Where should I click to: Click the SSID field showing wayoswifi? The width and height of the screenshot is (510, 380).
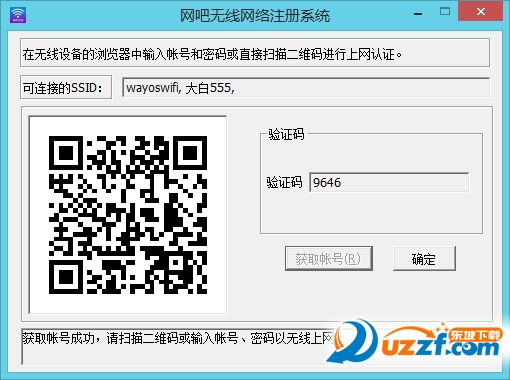pyautogui.click(x=306, y=87)
